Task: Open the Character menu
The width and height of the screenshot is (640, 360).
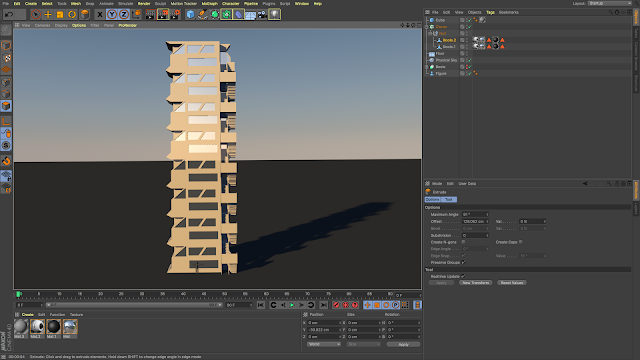Action: [231, 3]
